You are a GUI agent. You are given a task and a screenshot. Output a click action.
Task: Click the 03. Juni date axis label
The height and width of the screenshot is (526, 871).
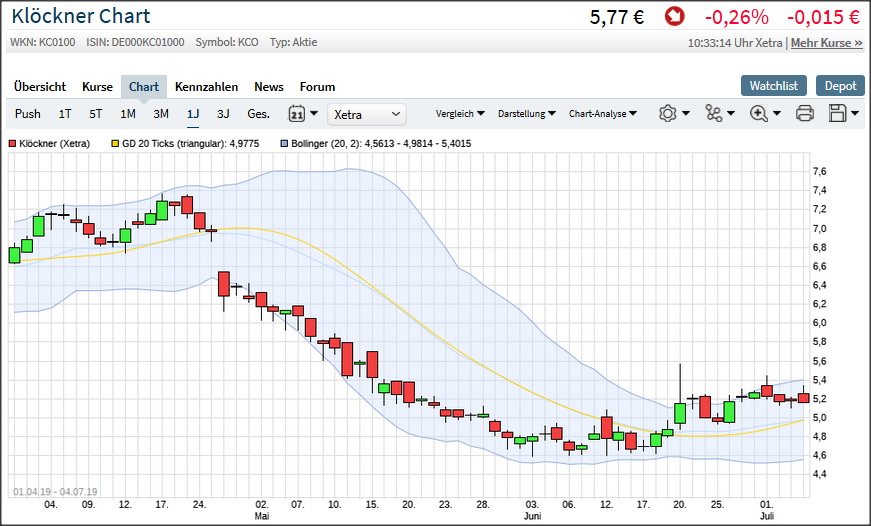click(532, 510)
